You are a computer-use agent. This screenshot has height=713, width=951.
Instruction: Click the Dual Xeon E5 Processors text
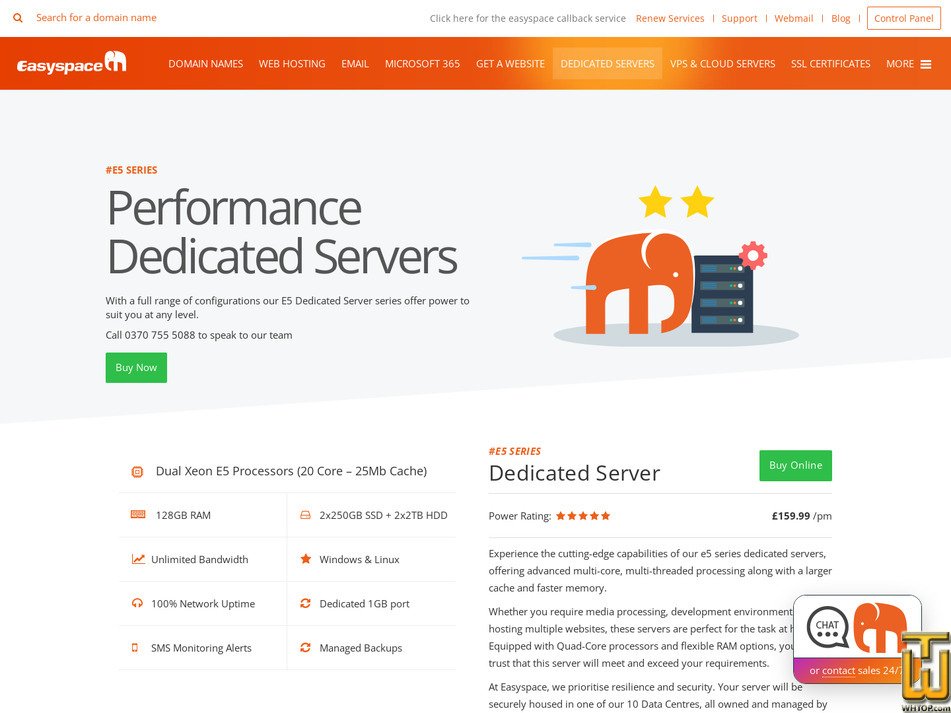(x=291, y=471)
